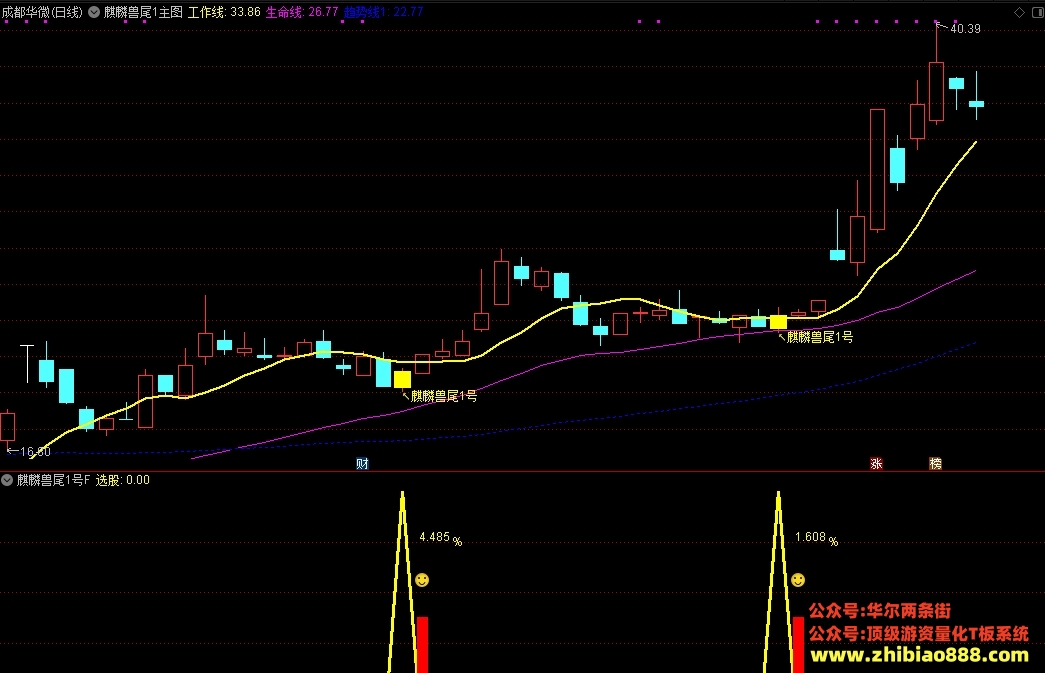Click the 财 marker below the chart

[362, 464]
